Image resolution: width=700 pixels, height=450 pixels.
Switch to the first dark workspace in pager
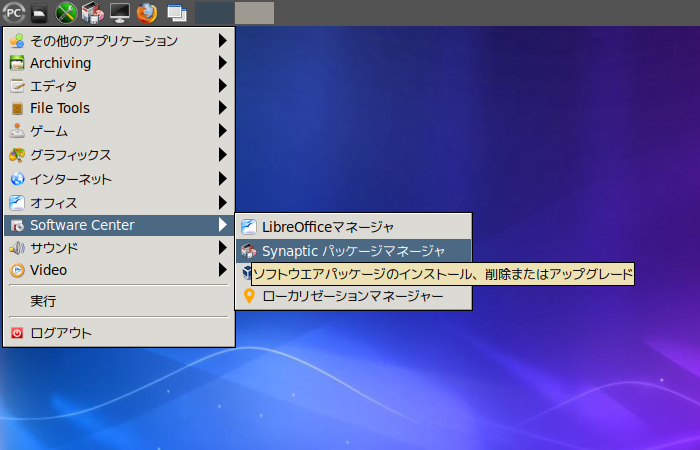click(215, 13)
